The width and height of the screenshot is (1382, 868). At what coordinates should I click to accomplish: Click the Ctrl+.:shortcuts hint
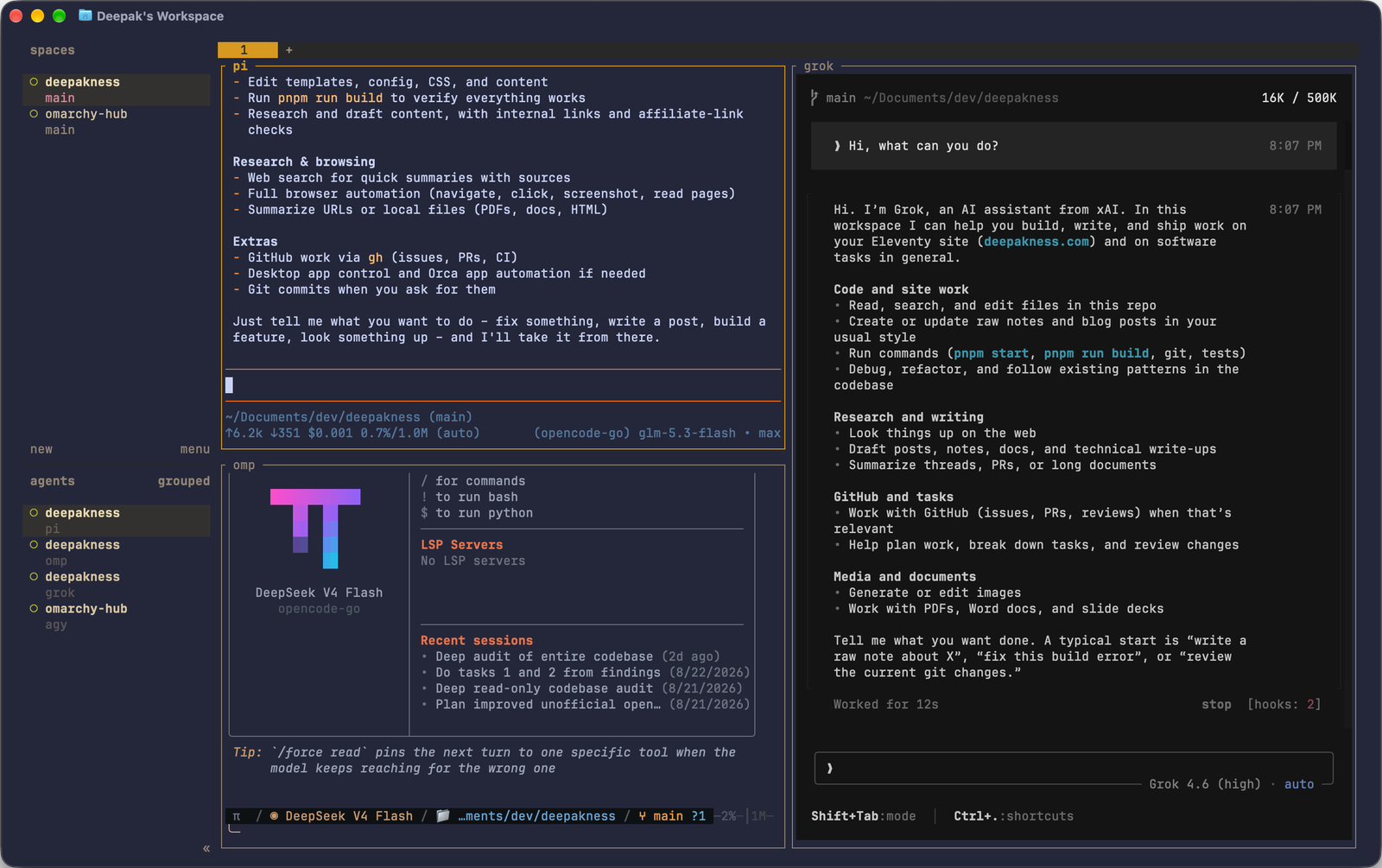(1014, 816)
